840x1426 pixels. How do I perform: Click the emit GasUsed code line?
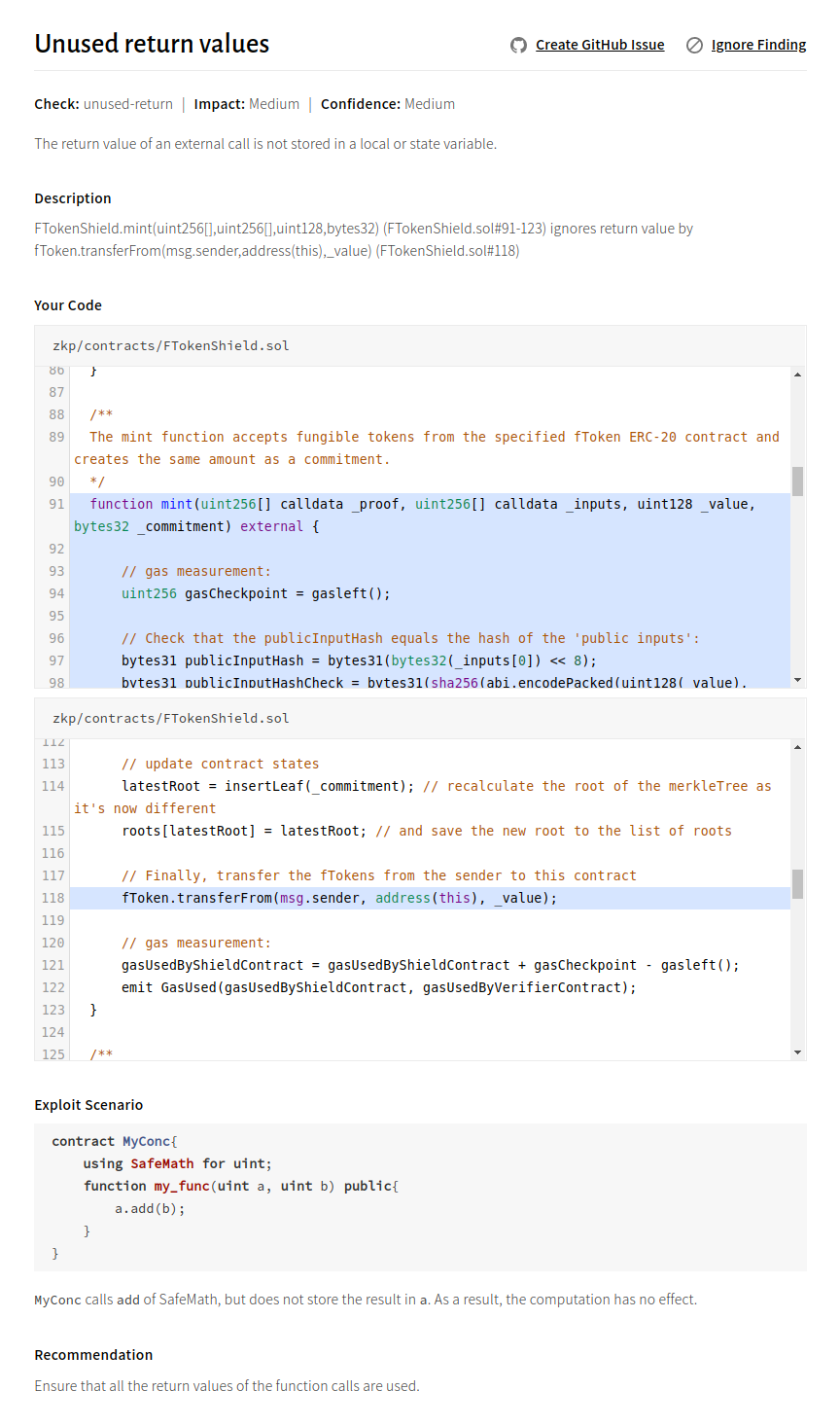click(x=378, y=987)
